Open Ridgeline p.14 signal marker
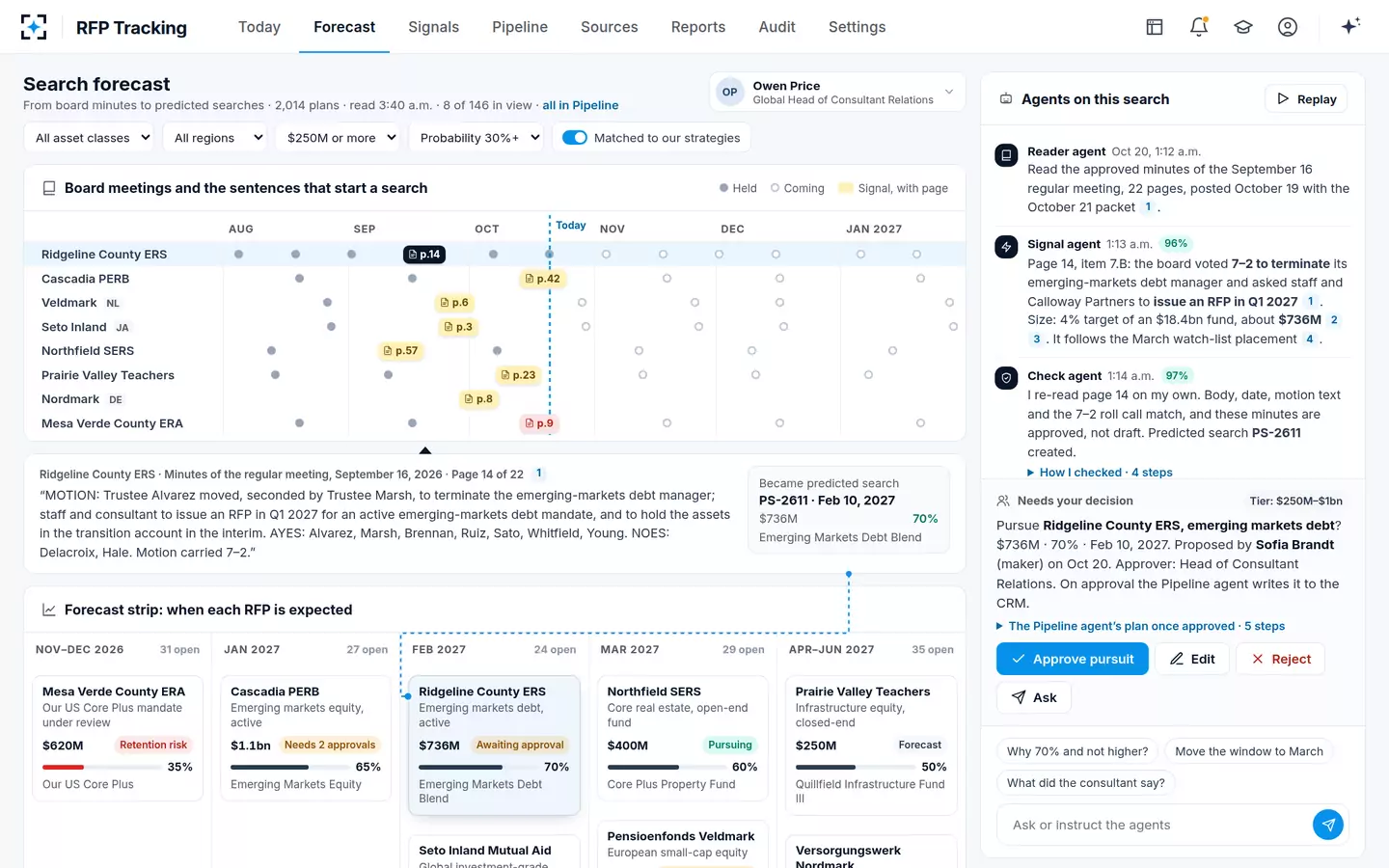Viewport: 1389px width, 868px height. [424, 255]
